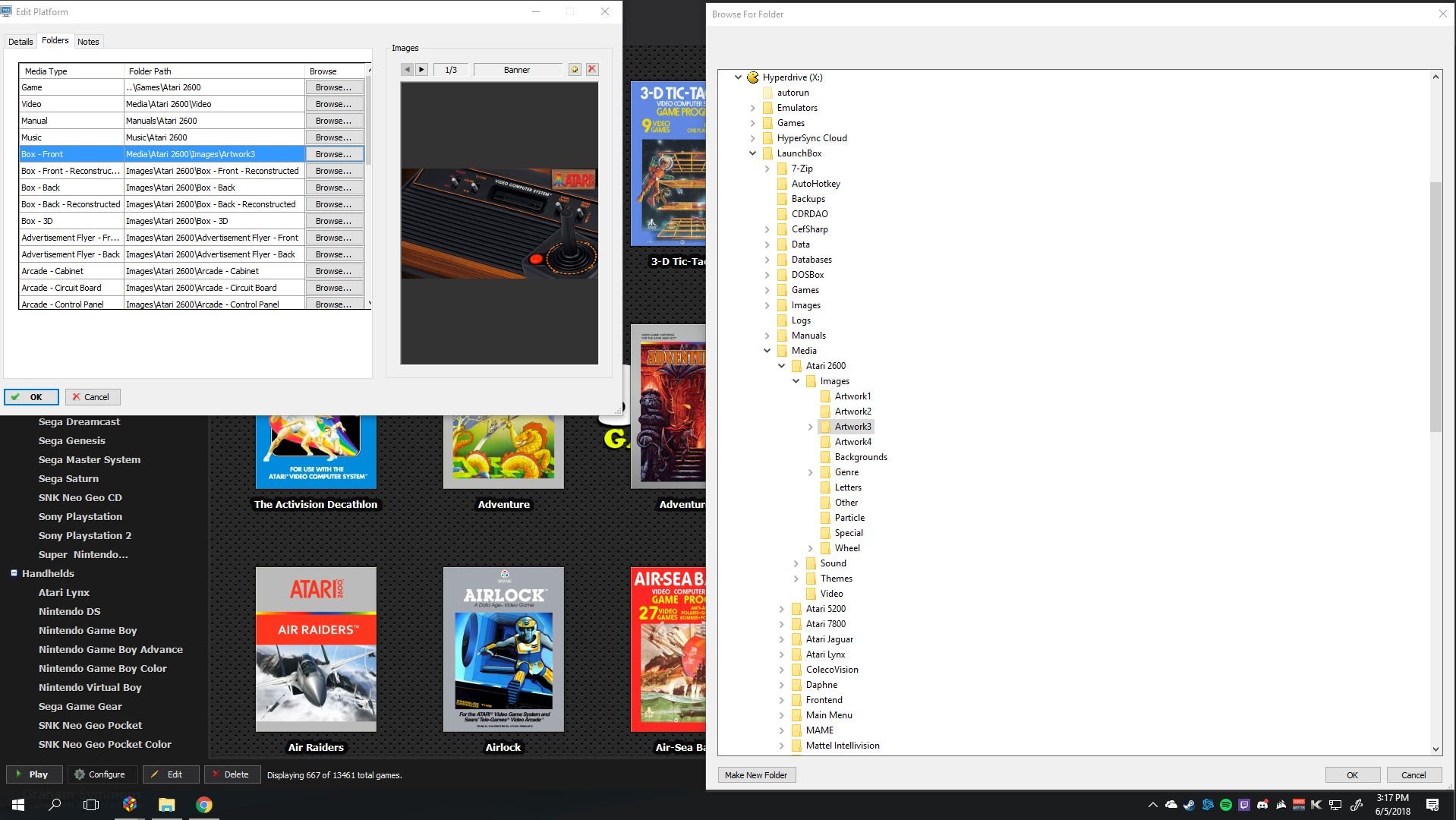1456x820 pixels.
Task: Click the Banner image type field
Action: [517, 70]
